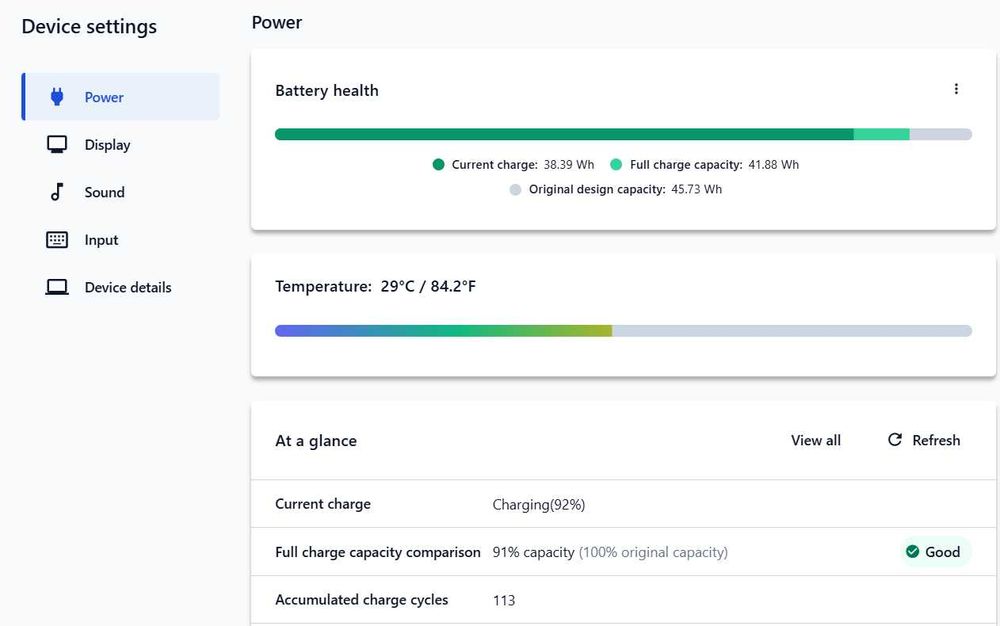Image resolution: width=1000 pixels, height=626 pixels.
Task: Toggle the Full charge capacity legend dot
Action: click(x=616, y=165)
